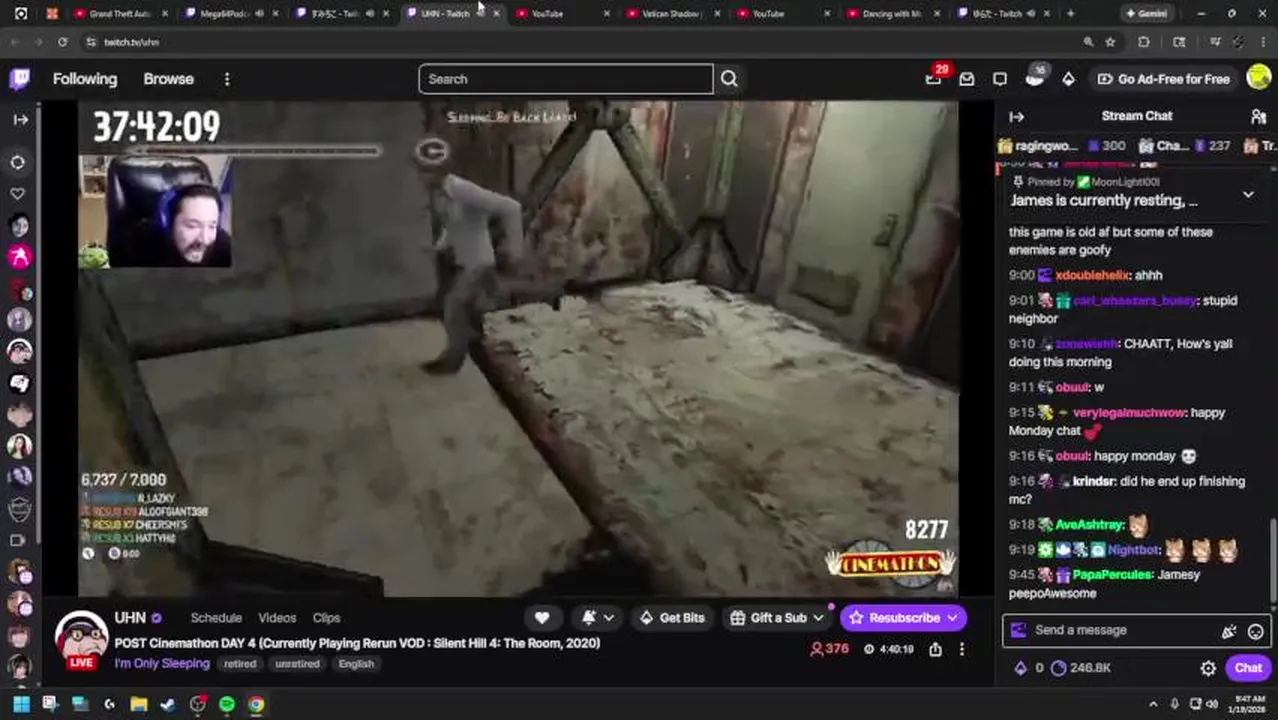Click the magnifier search button
This screenshot has width=1278, height=720.
coord(729,79)
